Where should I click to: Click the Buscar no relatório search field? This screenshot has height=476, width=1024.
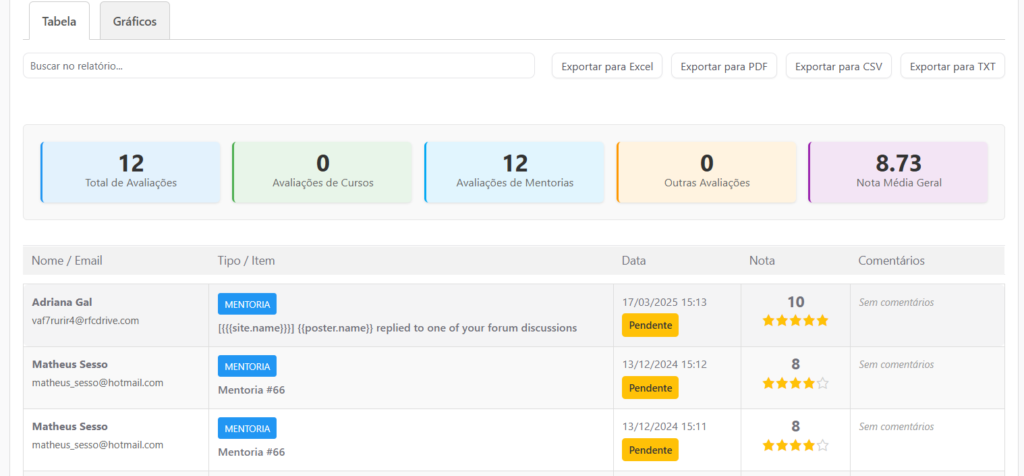(x=278, y=66)
